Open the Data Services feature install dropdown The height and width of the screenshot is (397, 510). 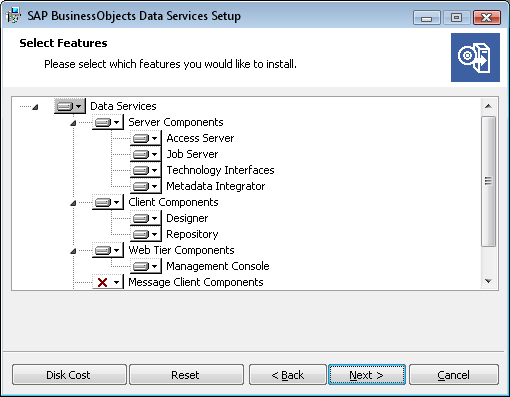(70, 106)
